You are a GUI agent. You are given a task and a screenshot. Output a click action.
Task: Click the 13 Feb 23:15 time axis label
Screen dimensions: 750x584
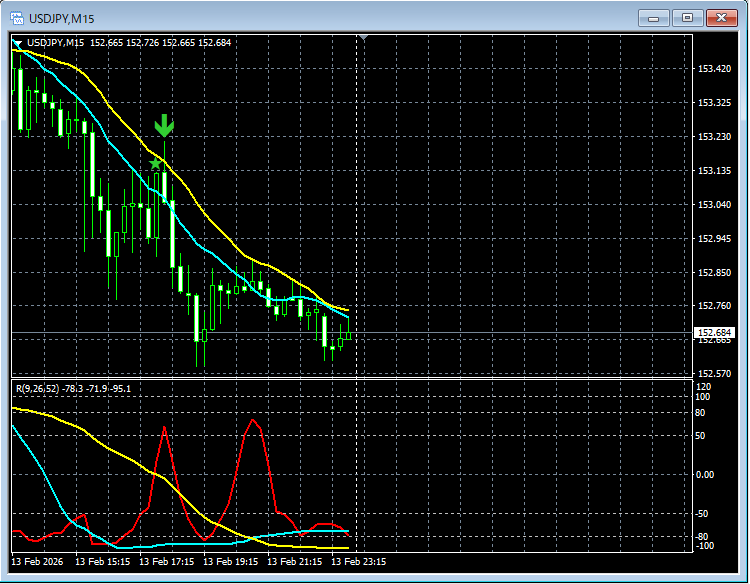pyautogui.click(x=359, y=562)
